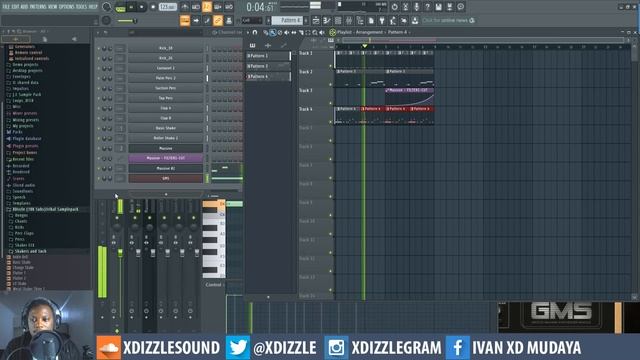Open mixer shortcut icon
640x360 pixels.
[x=349, y=20]
